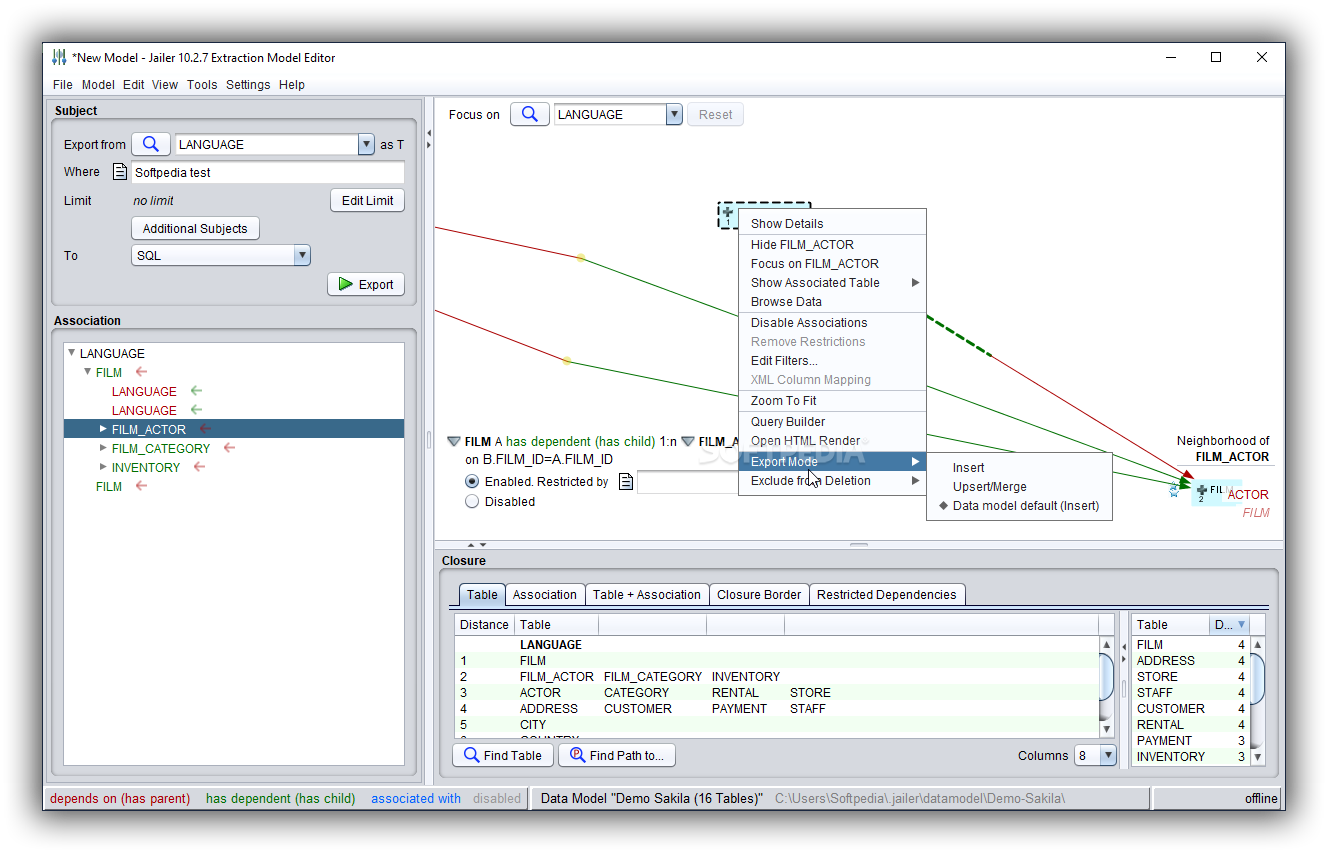Click the ACTOR cell in closure table
Image resolution: width=1328 pixels, height=853 pixels.
tap(540, 692)
